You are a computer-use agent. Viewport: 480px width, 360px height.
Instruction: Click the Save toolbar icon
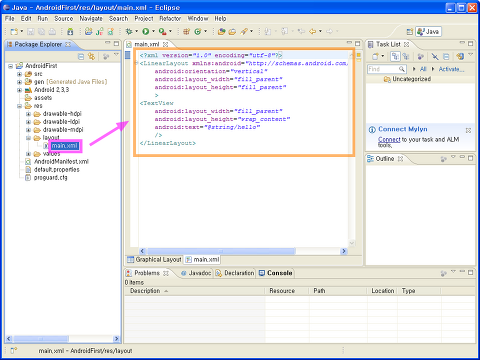[31, 31]
